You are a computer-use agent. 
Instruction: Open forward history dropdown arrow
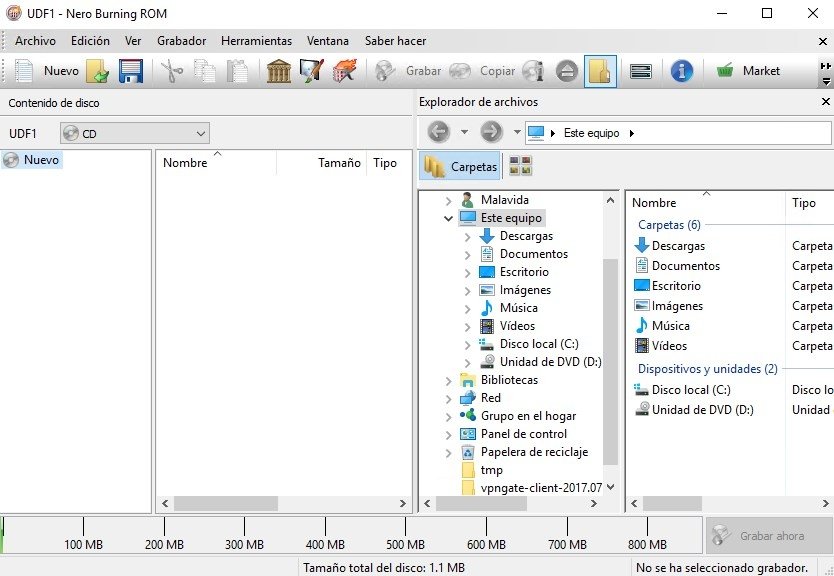(x=517, y=132)
